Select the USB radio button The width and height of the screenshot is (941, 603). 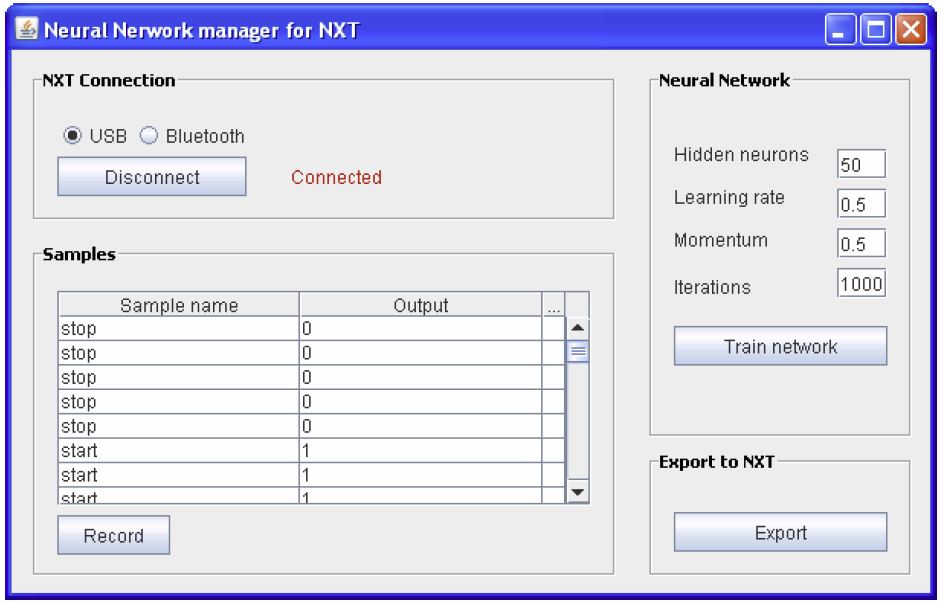pos(72,136)
